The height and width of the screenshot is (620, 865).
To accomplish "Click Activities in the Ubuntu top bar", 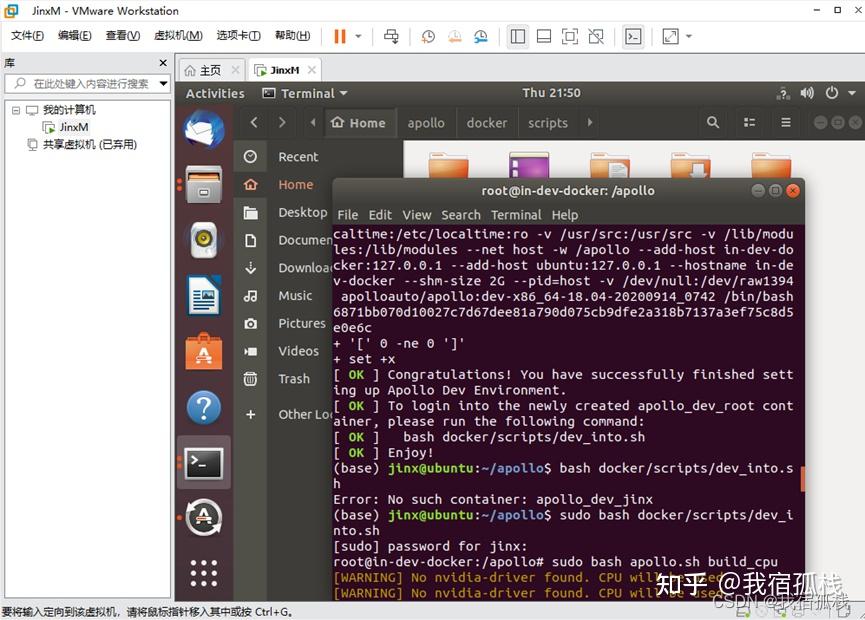I will pyautogui.click(x=215, y=93).
